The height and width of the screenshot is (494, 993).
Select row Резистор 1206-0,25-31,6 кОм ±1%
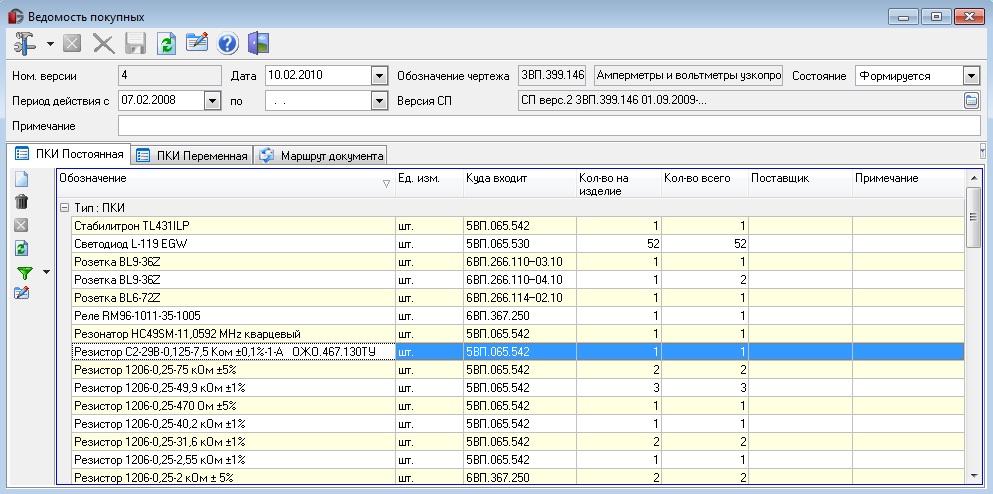(x=518, y=442)
